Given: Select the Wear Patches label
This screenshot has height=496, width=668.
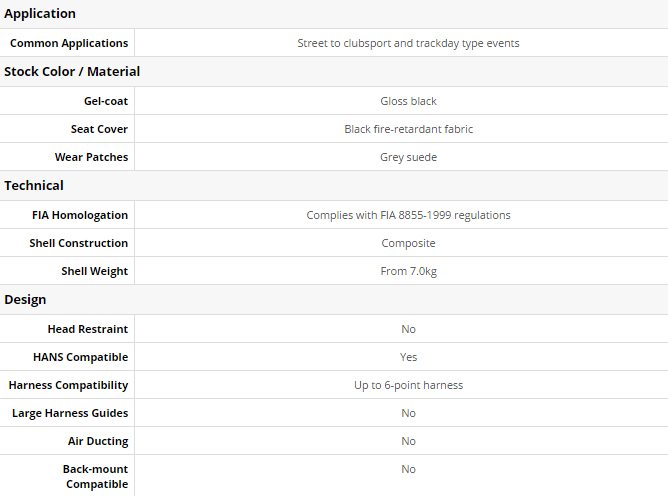Looking at the screenshot, I should [91, 157].
